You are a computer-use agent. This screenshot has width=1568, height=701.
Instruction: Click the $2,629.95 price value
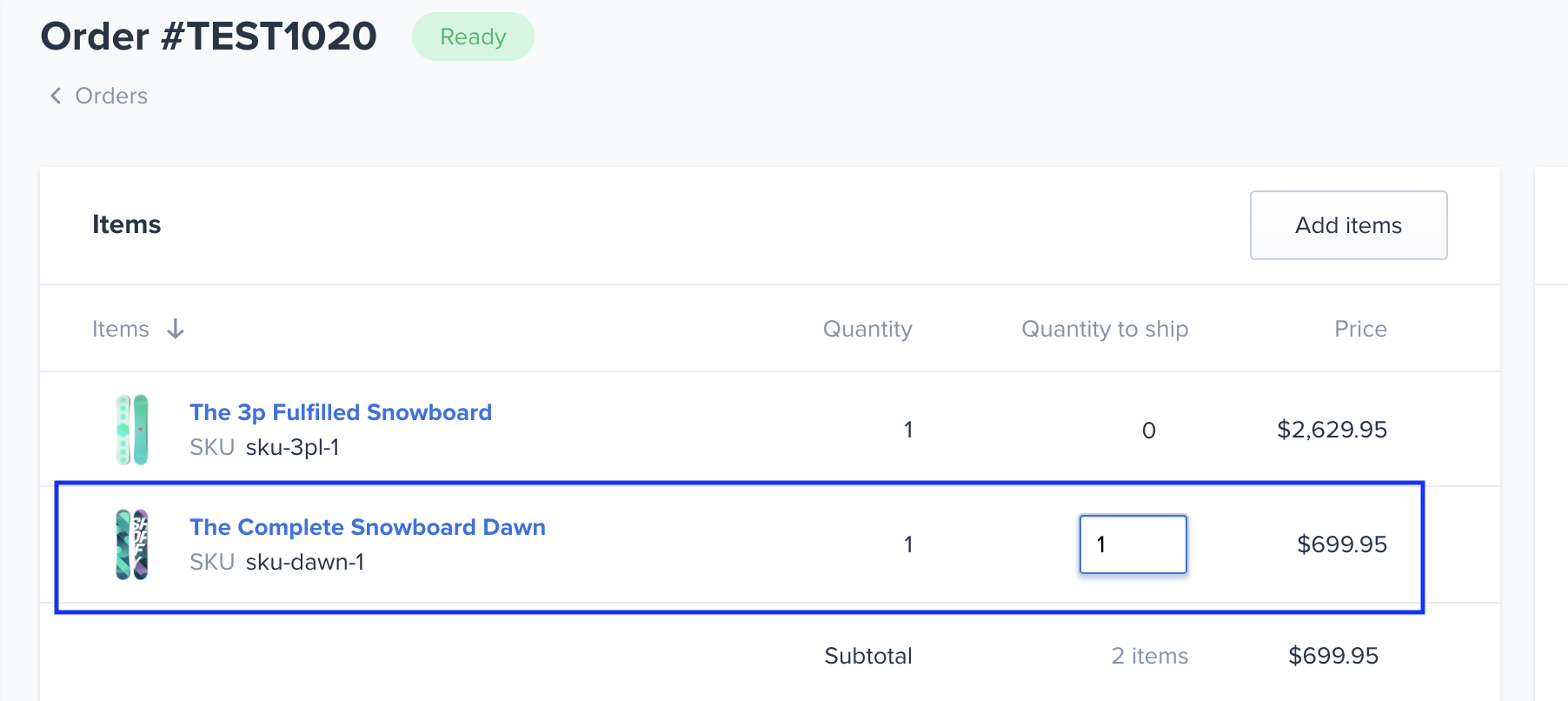click(1332, 430)
